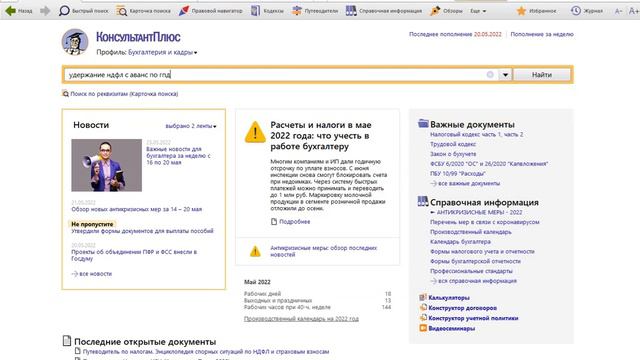Click the Калькуляторы icon
Screen dimensions: 640x360
point(423,297)
